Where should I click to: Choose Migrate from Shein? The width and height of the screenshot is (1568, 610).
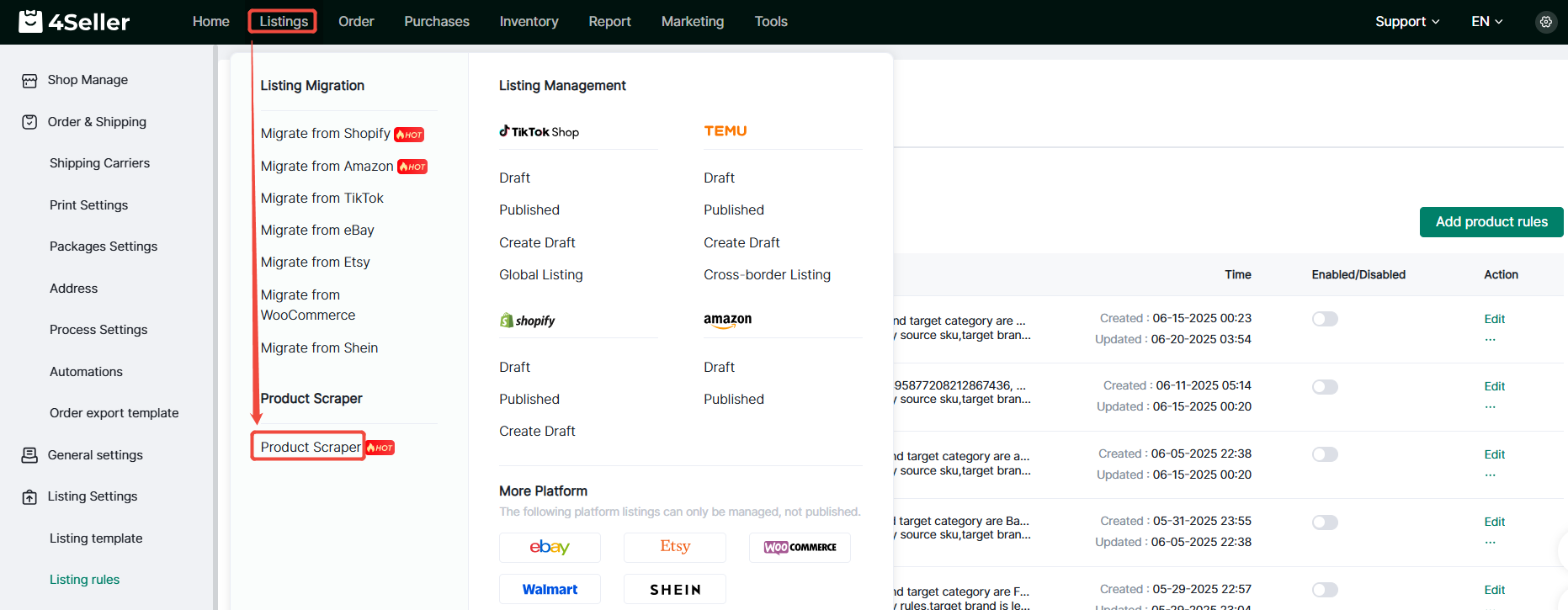[319, 348]
